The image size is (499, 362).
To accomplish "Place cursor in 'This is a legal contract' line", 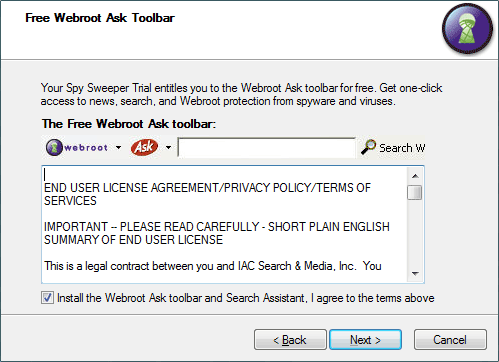I will 213,266.
